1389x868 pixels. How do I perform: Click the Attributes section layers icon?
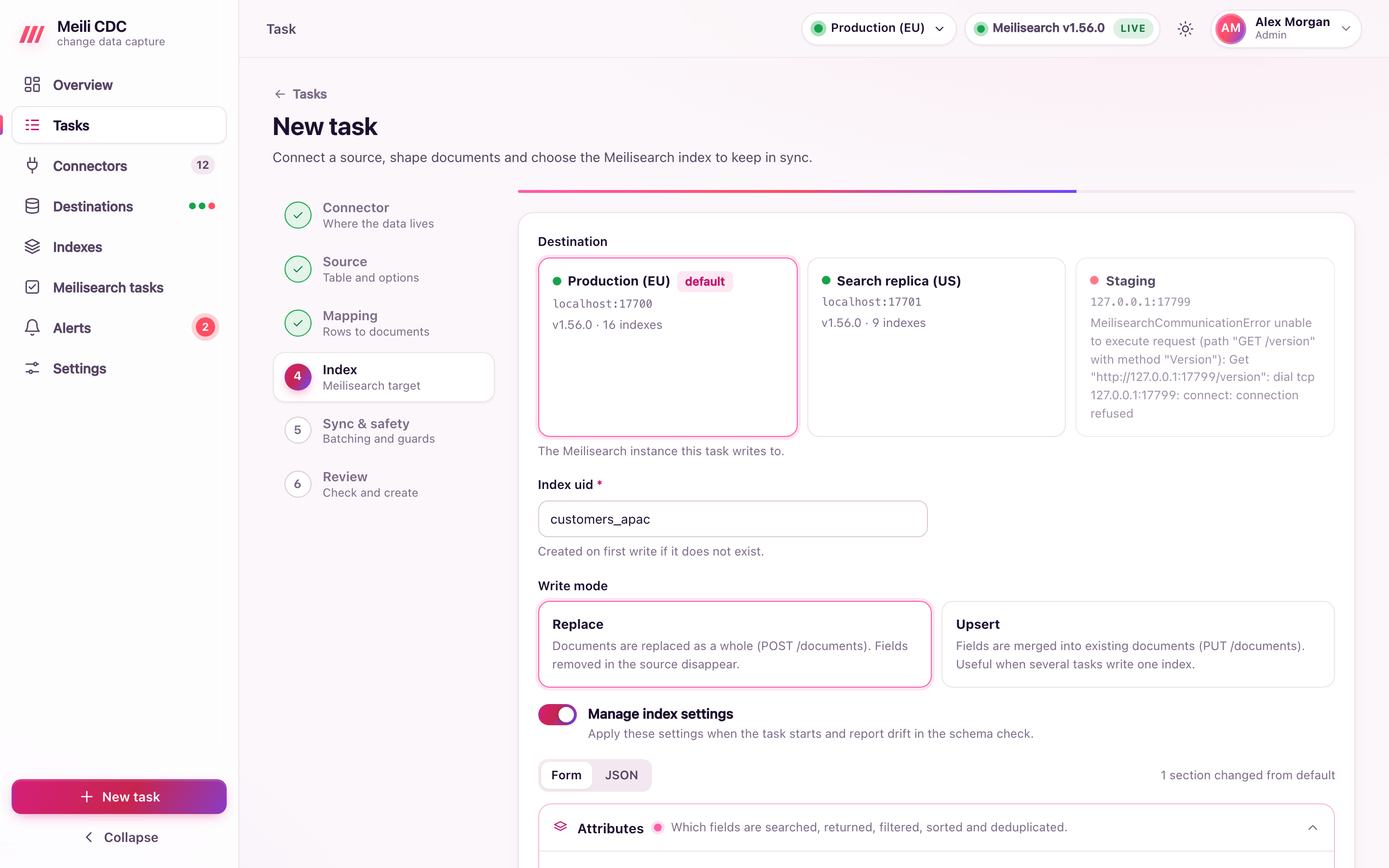pyautogui.click(x=560, y=827)
